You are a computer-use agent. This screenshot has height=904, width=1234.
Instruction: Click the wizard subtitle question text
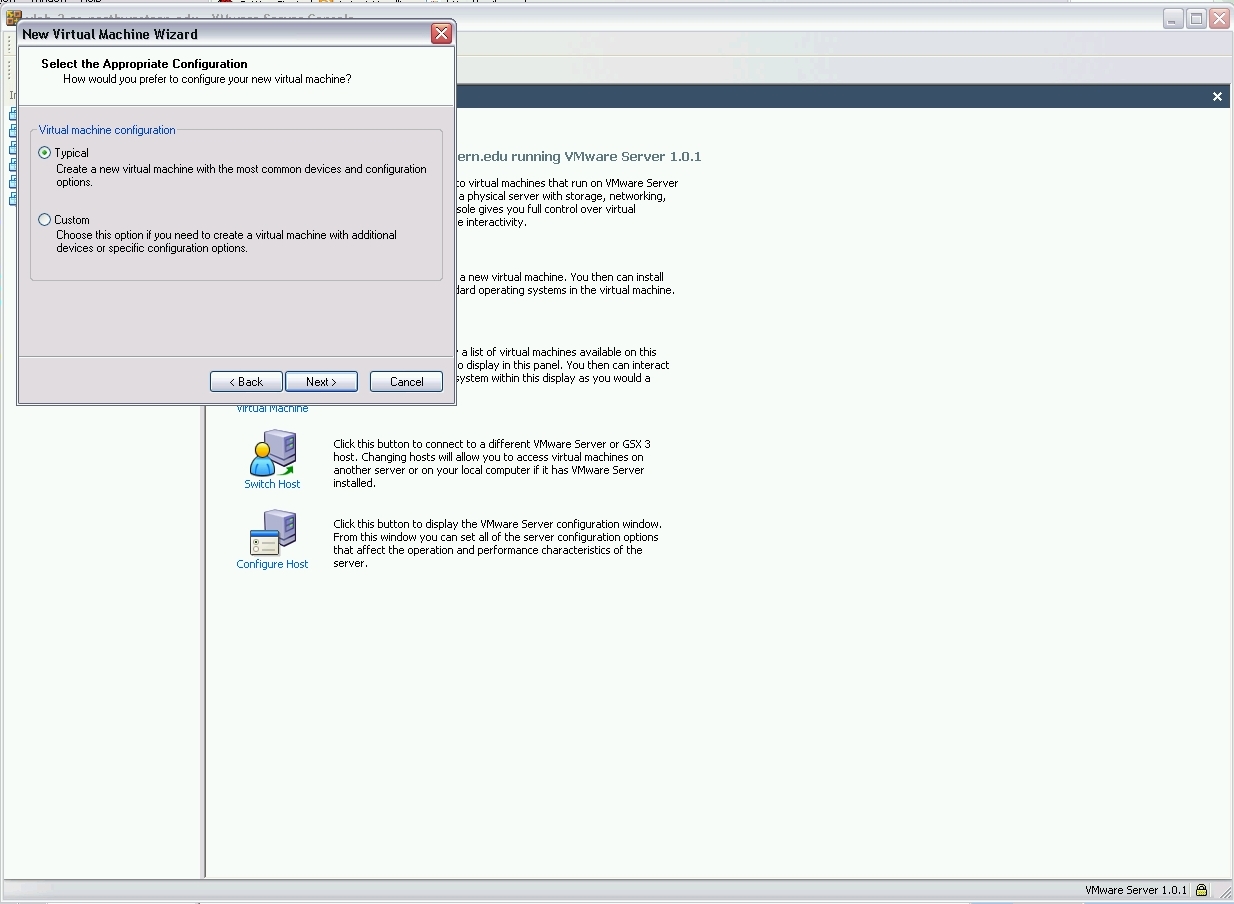coord(207,79)
